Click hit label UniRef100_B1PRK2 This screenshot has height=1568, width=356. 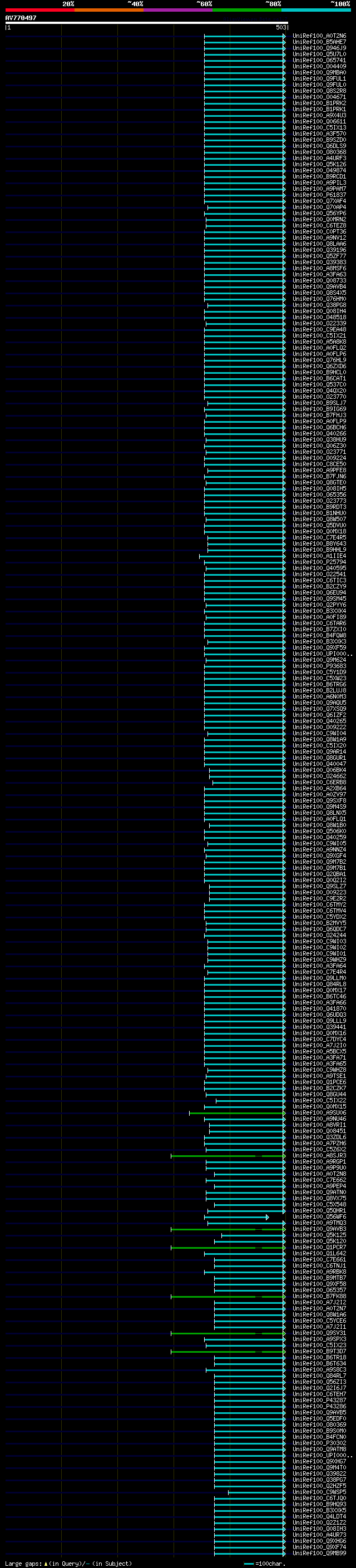pos(319,103)
